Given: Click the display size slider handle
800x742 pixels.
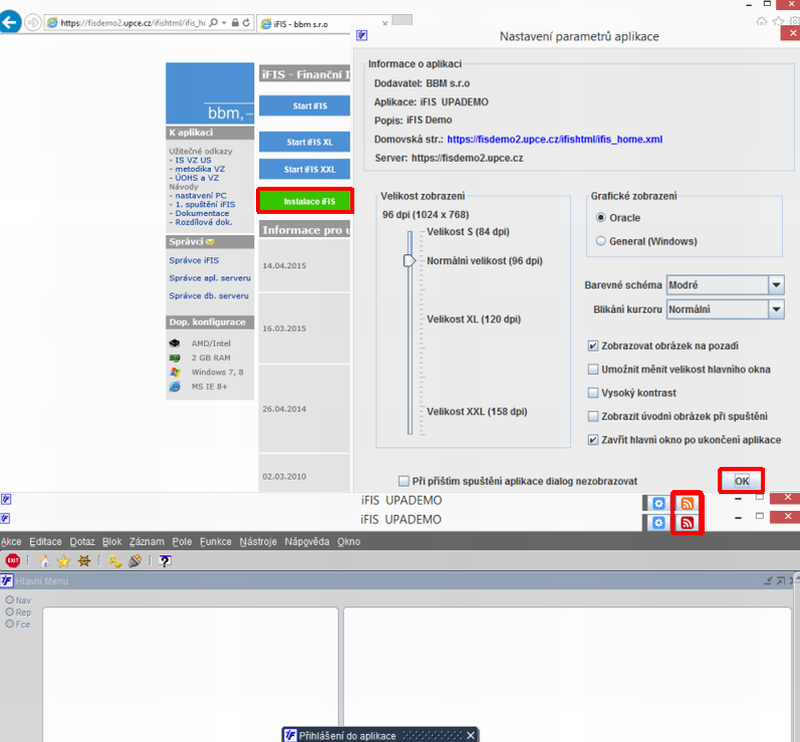Looking at the screenshot, I should coord(409,261).
